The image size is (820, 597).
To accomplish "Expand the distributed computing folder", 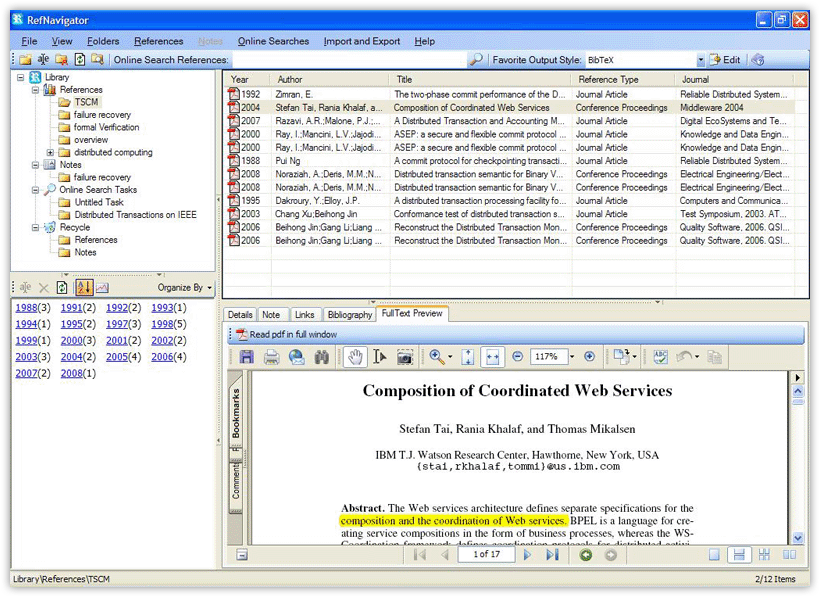I will (x=50, y=153).
